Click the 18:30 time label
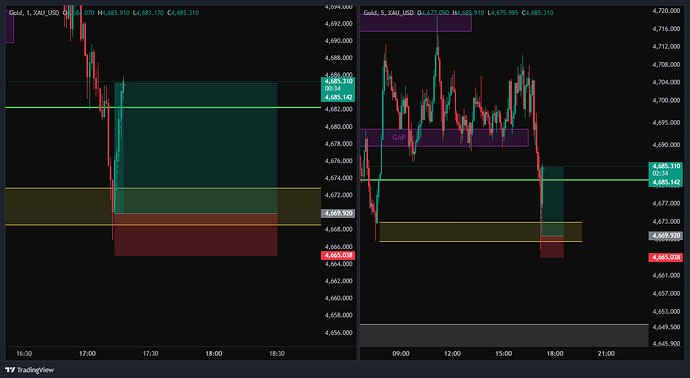690x378 pixels. [x=277, y=353]
